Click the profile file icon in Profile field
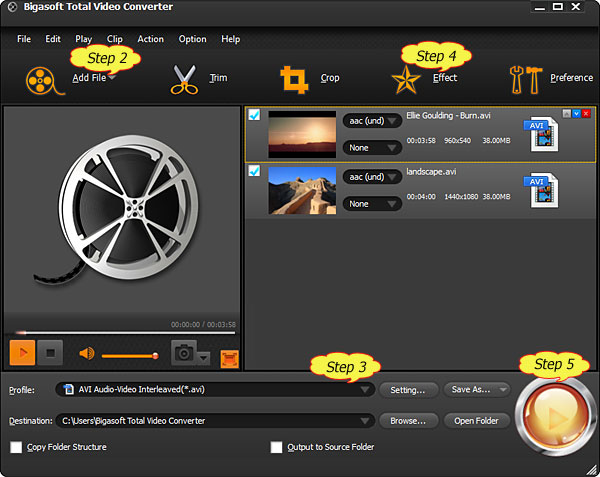The height and width of the screenshot is (477, 600). pos(68,389)
